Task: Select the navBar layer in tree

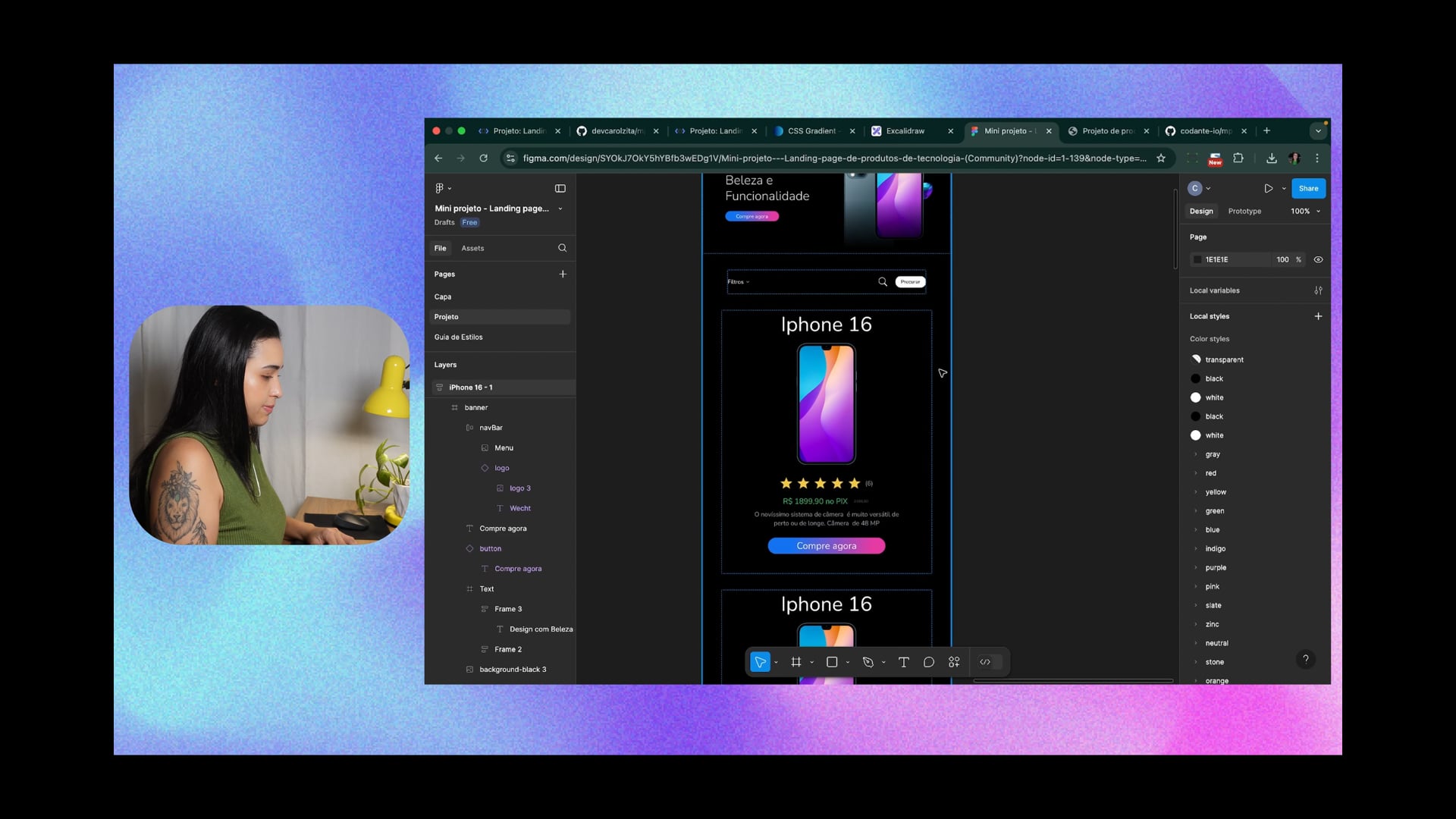Action: [491, 428]
